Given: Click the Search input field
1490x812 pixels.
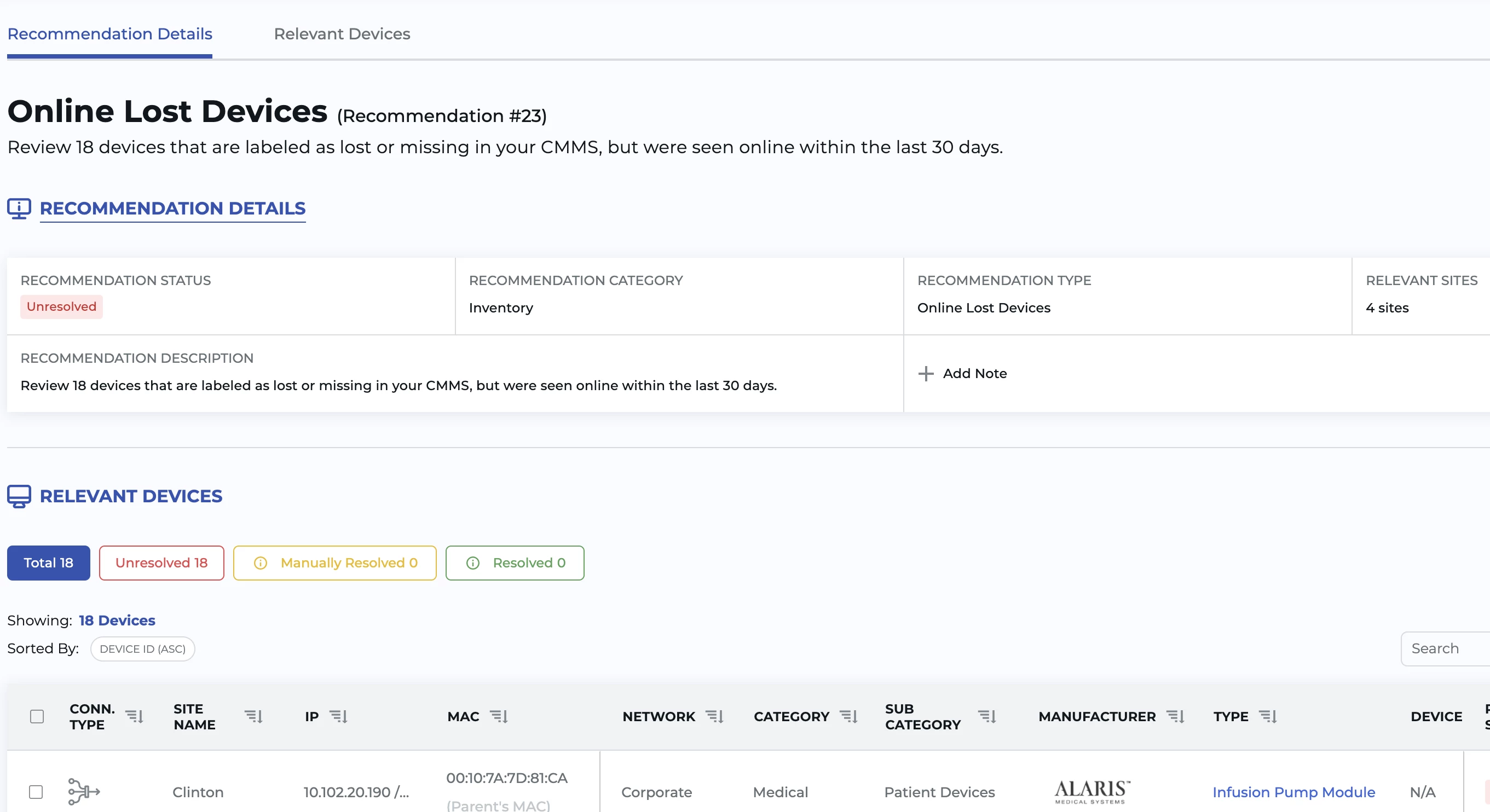Looking at the screenshot, I should pyautogui.click(x=1446, y=648).
